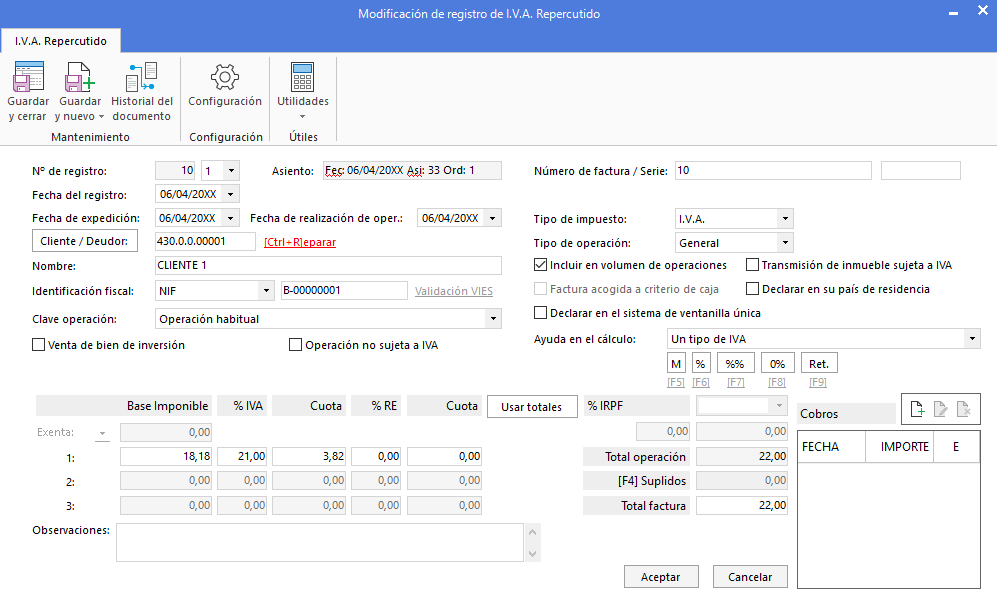Open the Tipo de impuesto dropdown
The width and height of the screenshot is (997, 603).
point(785,219)
